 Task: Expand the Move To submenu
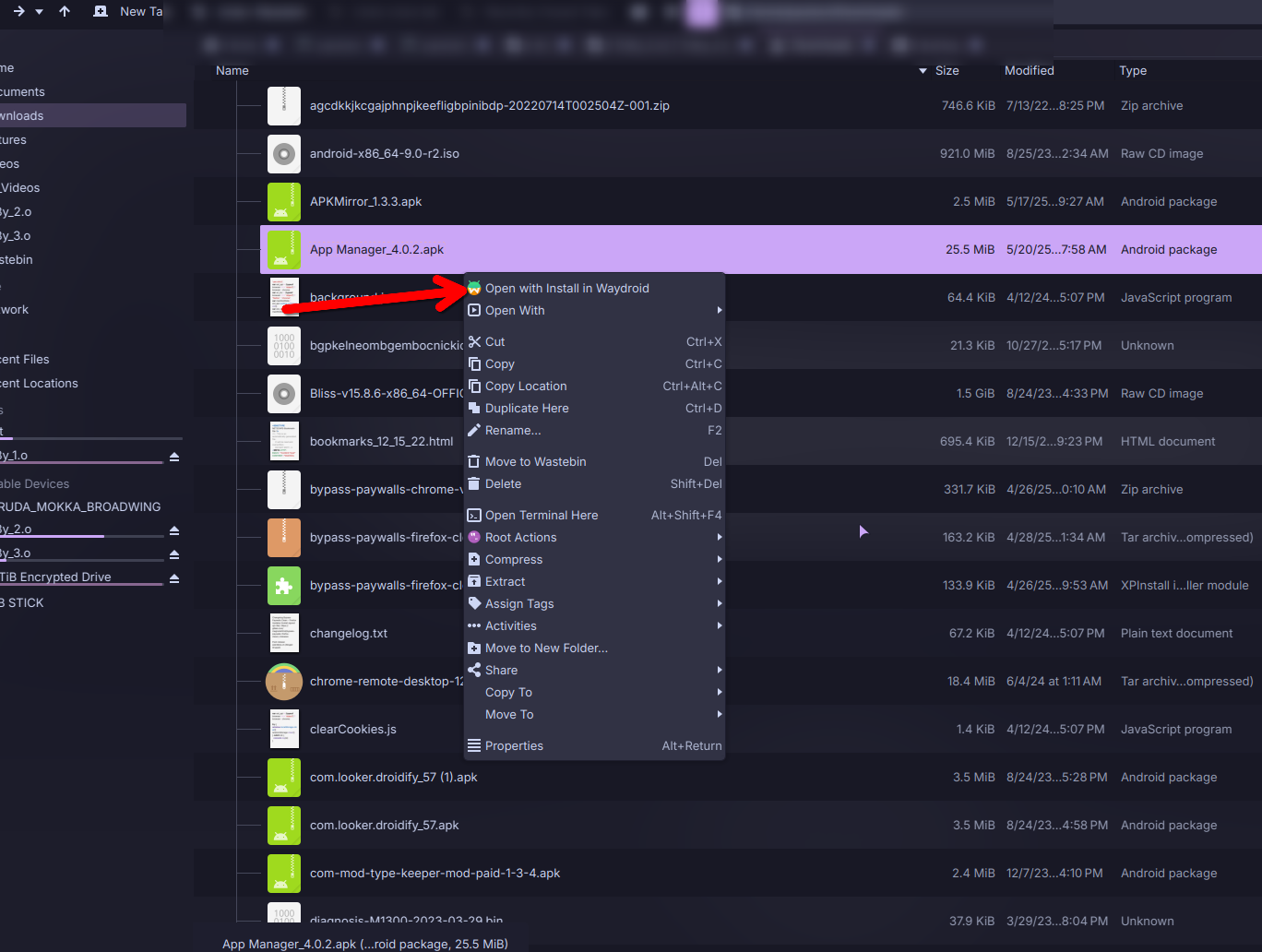tap(594, 714)
